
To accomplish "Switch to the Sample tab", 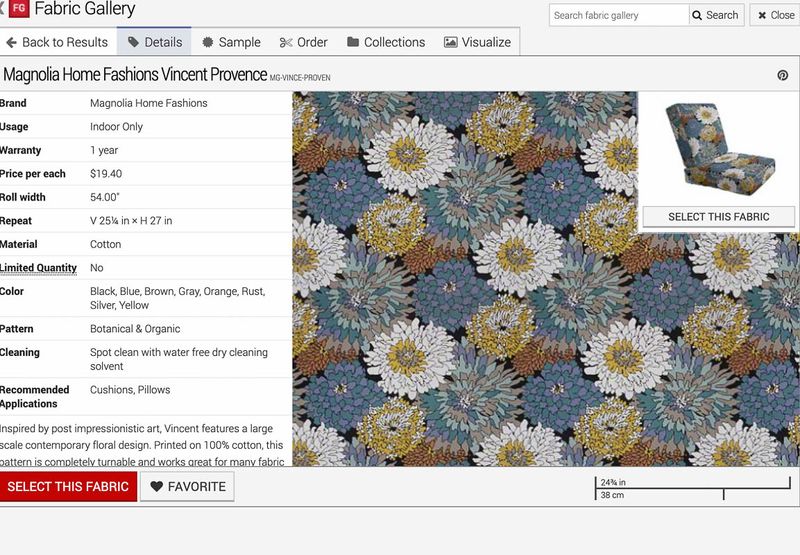I will tap(231, 42).
